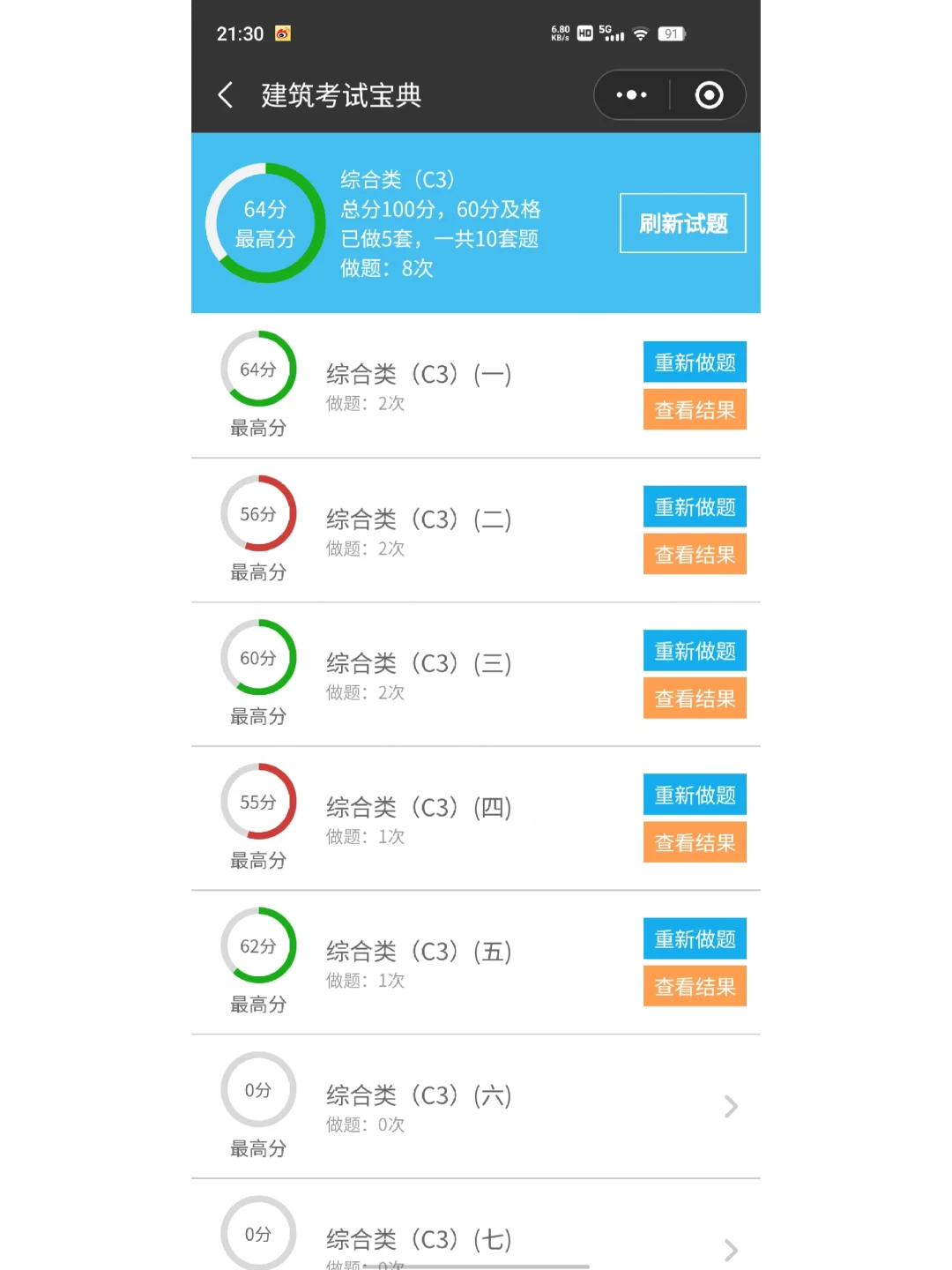The height and width of the screenshot is (1270, 952).
Task: Tap the 56分 red score circle
Action: (x=258, y=514)
